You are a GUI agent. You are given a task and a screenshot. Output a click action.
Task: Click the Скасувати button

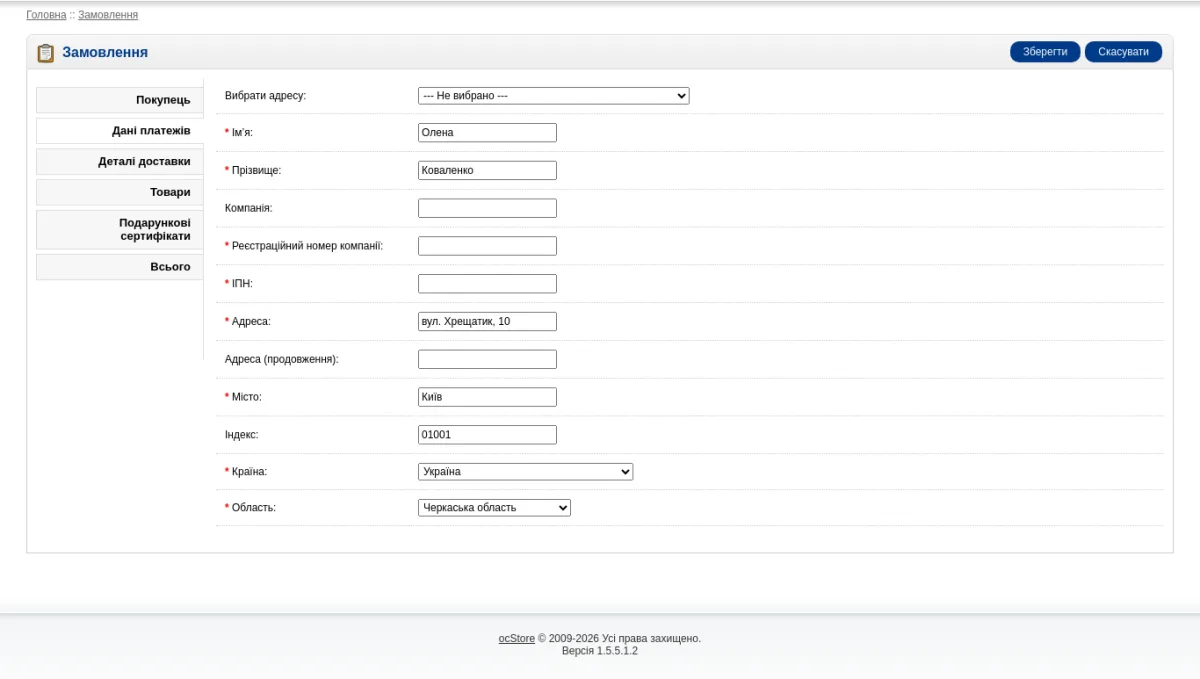pos(1123,52)
